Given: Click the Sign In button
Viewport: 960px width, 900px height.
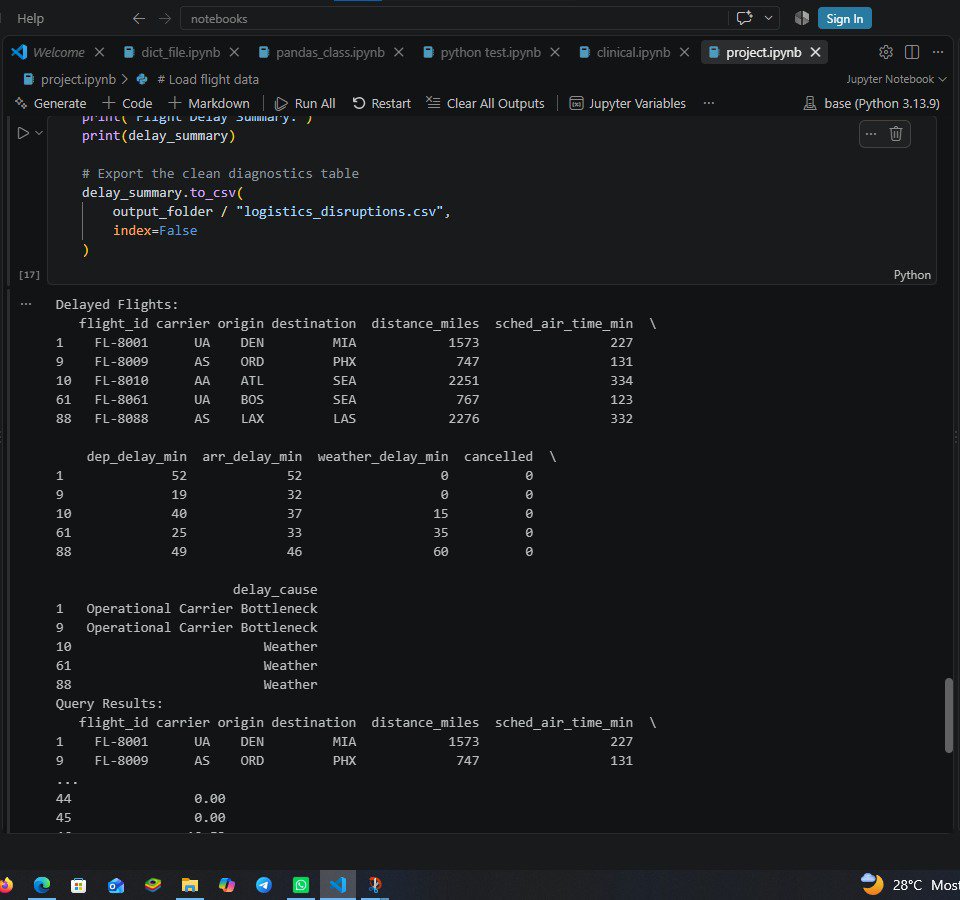Looking at the screenshot, I should coord(844,18).
